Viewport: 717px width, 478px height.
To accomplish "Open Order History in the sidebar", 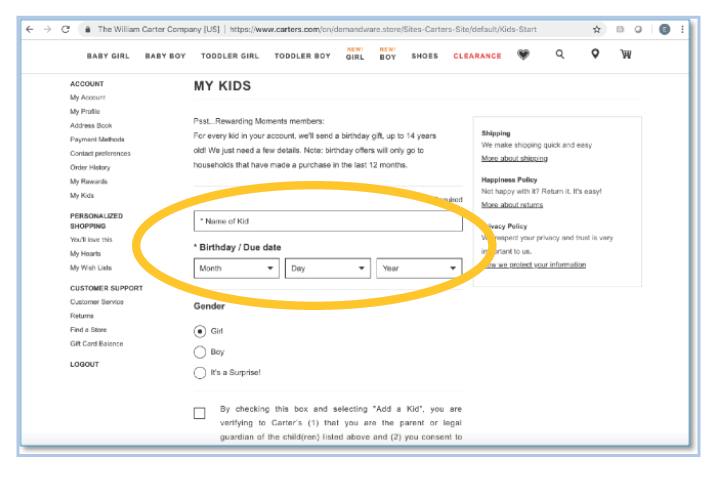I will tap(90, 167).
